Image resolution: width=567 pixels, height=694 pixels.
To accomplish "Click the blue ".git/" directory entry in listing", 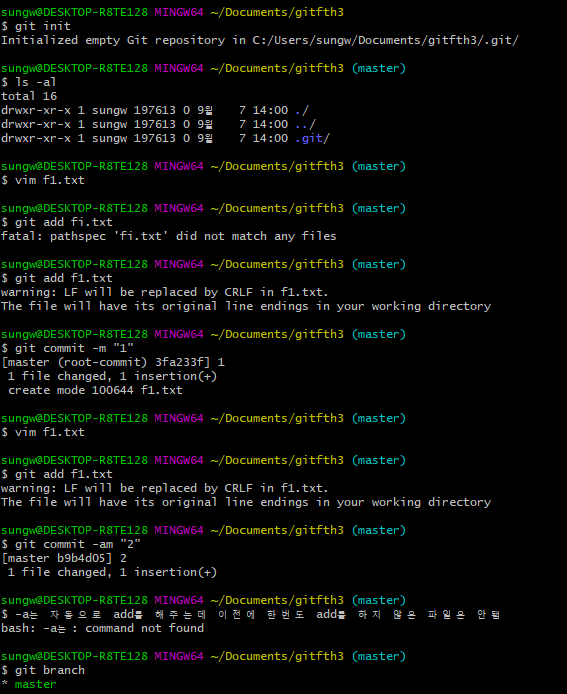I will click(x=312, y=139).
